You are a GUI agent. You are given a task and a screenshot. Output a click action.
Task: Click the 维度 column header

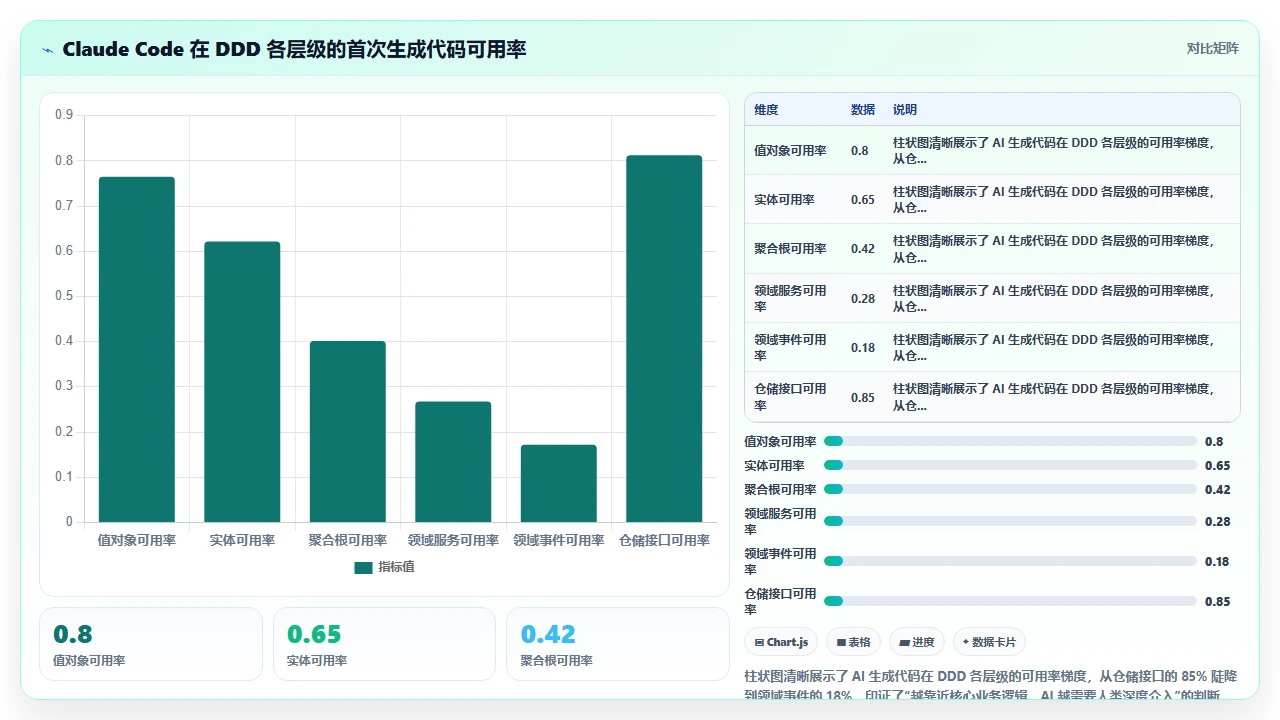coord(766,110)
